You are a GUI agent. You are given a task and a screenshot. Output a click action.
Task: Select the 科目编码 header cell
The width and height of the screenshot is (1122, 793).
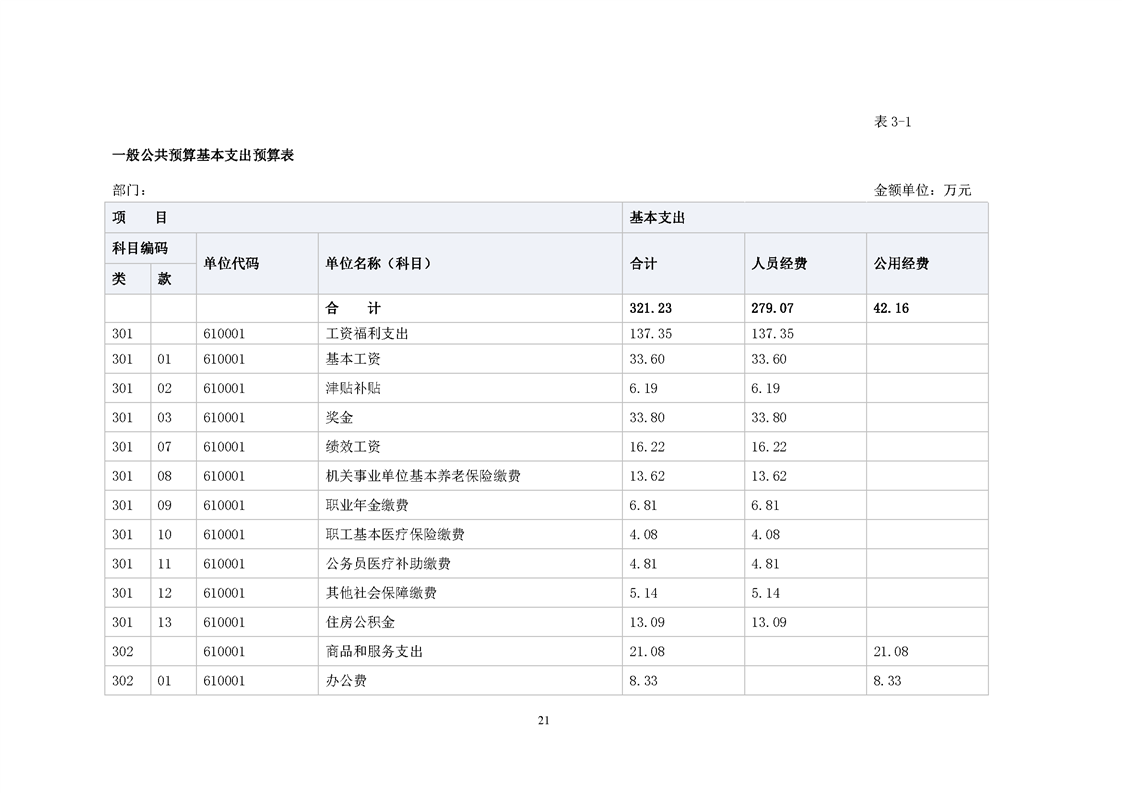150,248
